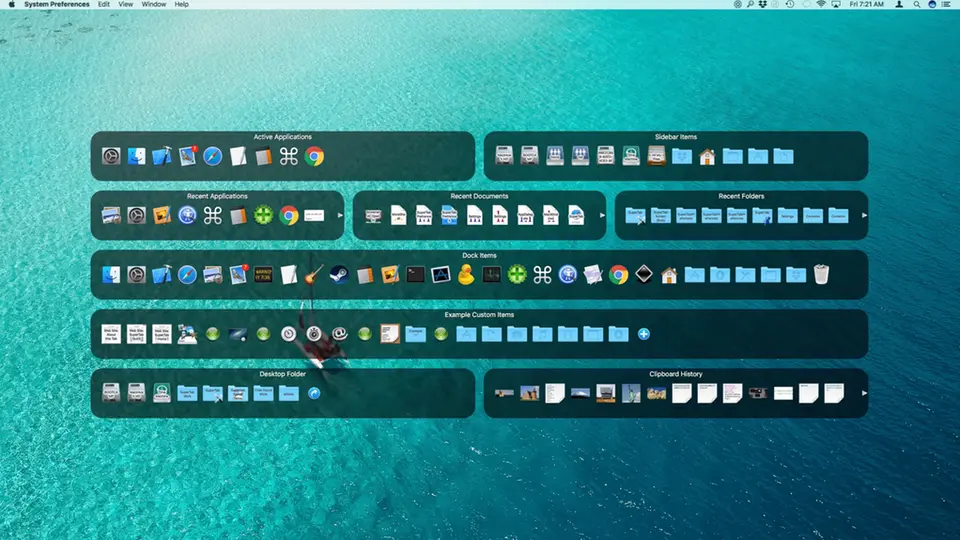Open the Home folder in Sidebar Items
960x540 pixels.
tap(707, 156)
